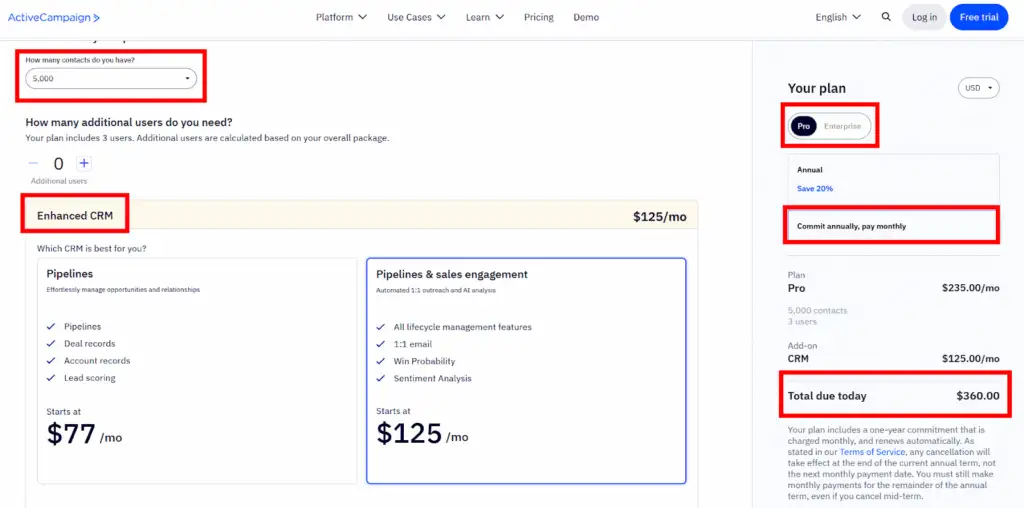Open the search magnifier icon

click(886, 17)
